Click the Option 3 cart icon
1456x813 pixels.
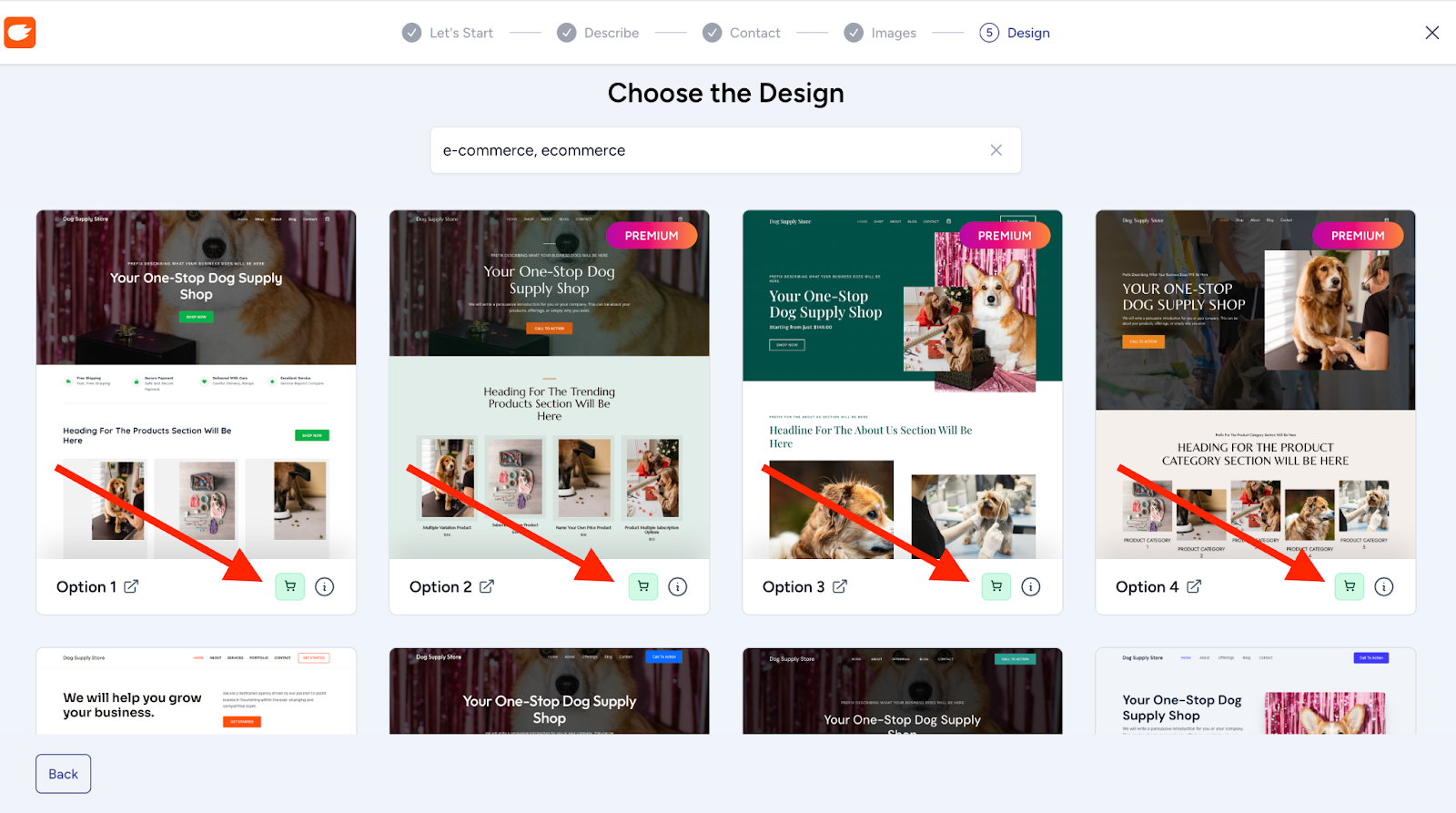point(996,586)
